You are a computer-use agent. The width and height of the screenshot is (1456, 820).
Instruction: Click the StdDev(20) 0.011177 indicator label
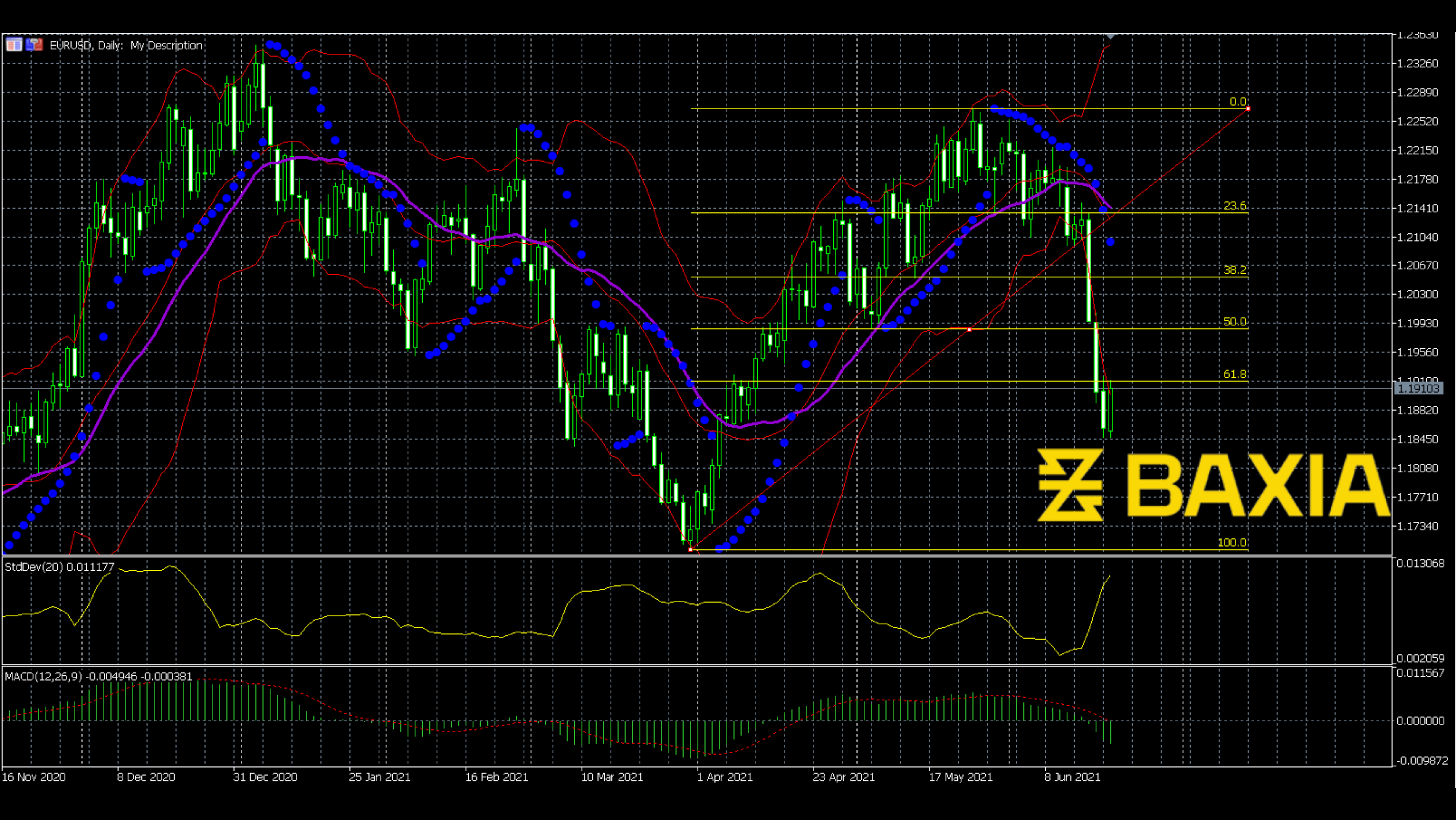point(59,567)
